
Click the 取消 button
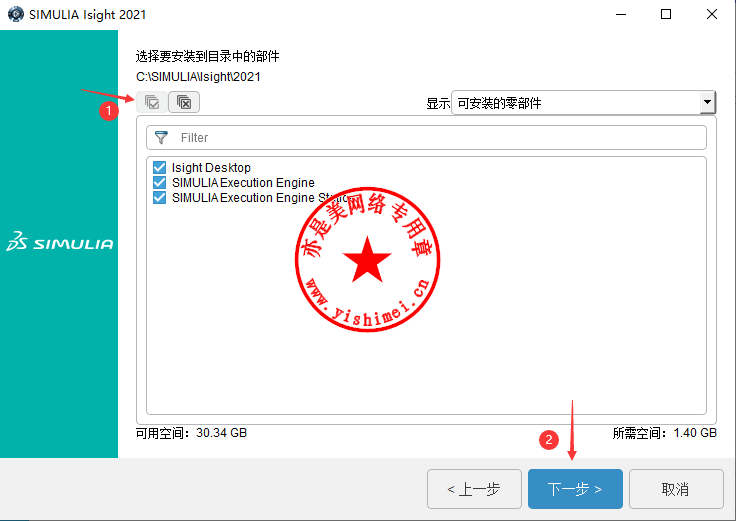pyautogui.click(x=676, y=489)
